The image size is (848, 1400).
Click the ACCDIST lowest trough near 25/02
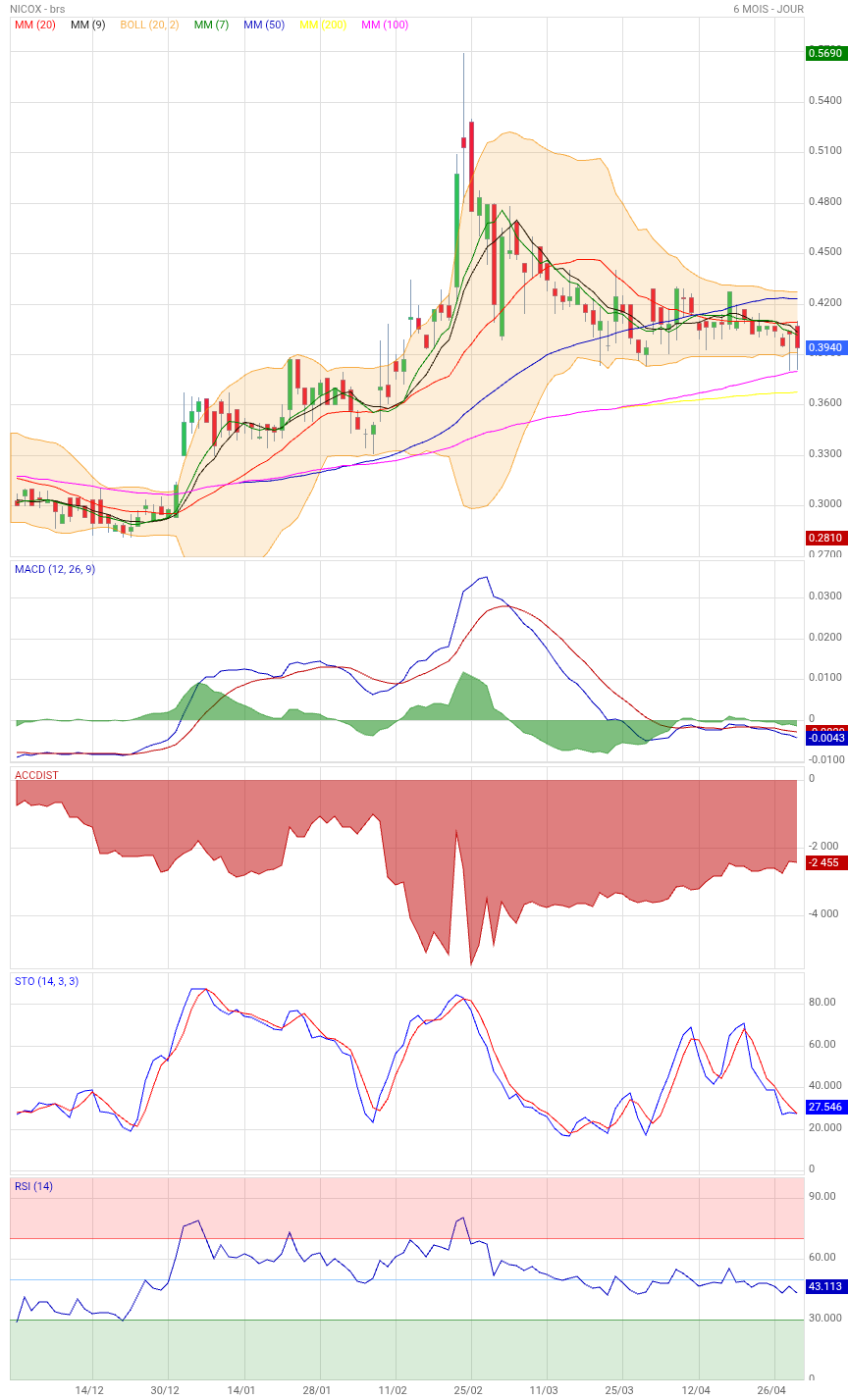[x=471, y=963]
